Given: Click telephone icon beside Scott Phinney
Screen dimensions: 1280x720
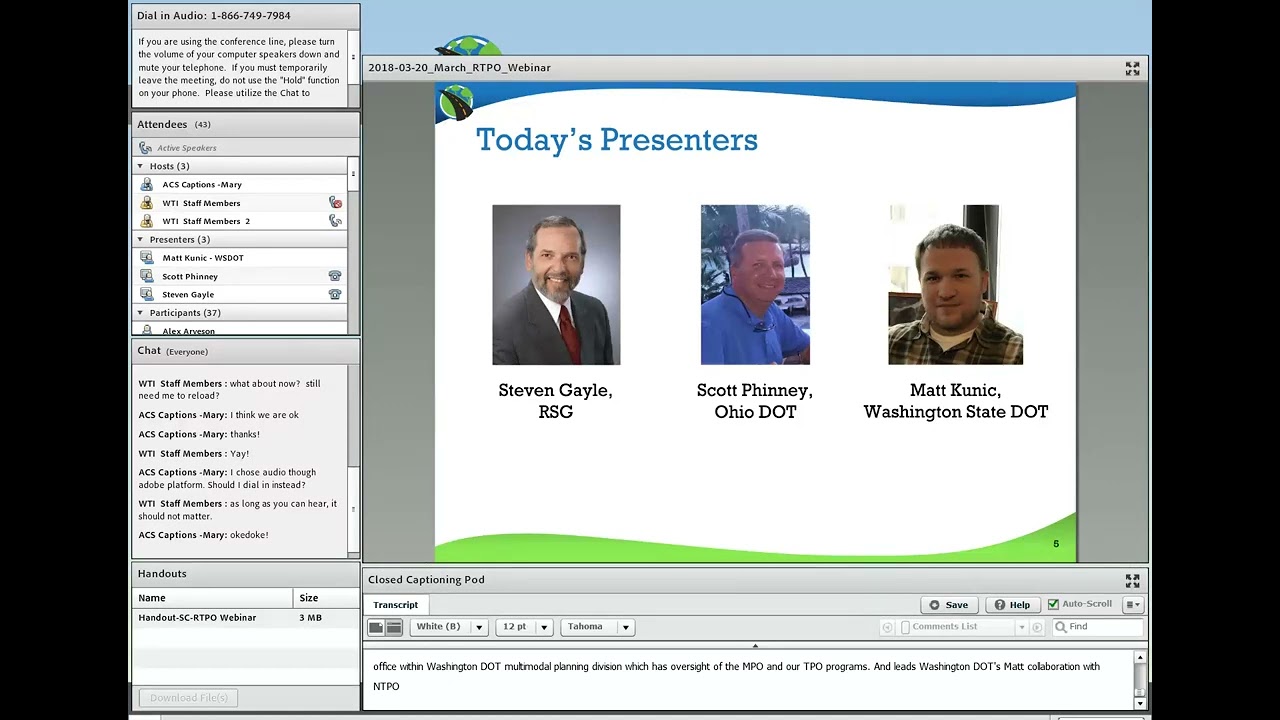Looking at the screenshot, I should (335, 276).
